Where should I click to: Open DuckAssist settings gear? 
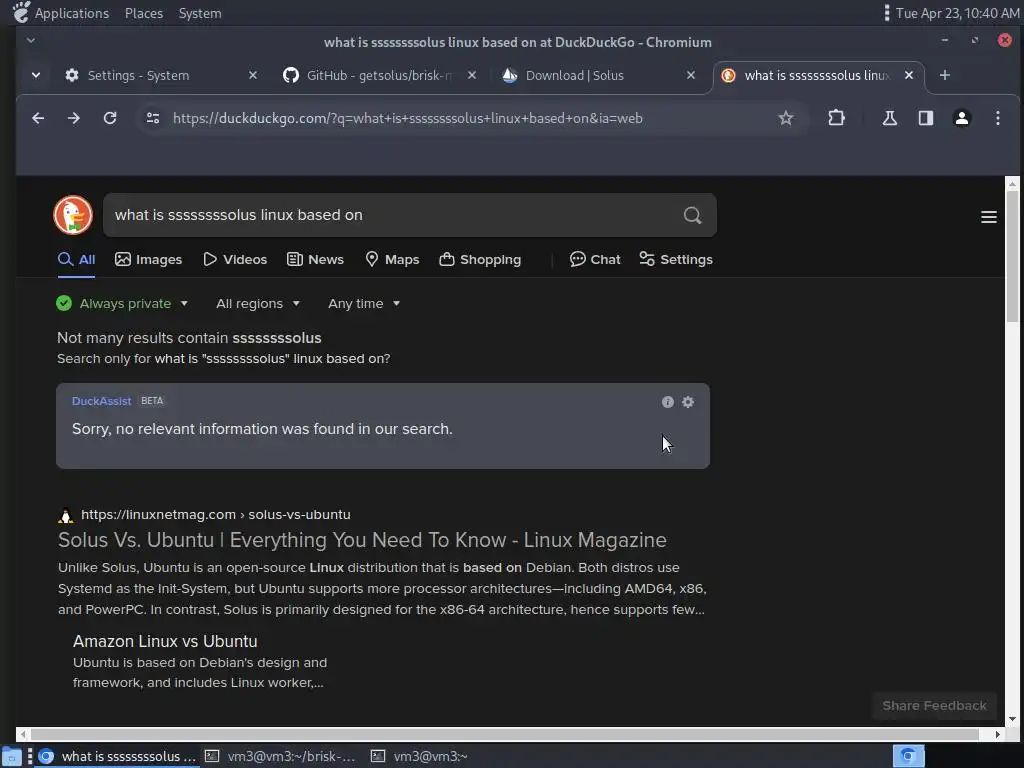(x=688, y=402)
